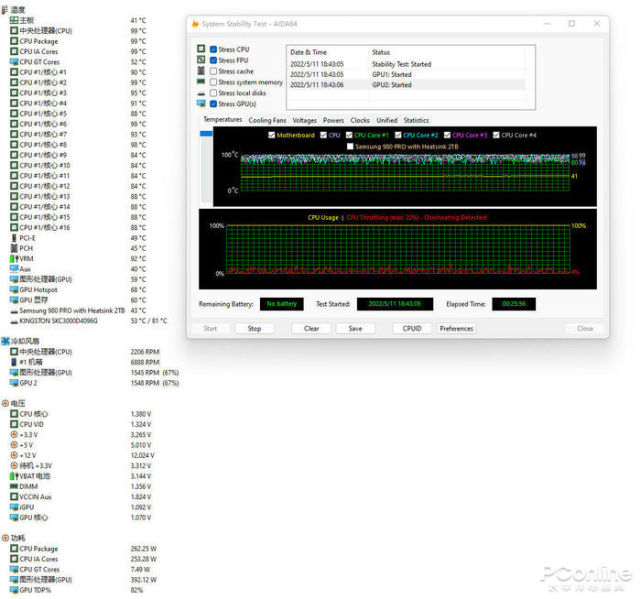Viewport: 641px width, 599px height.
Task: Click the 主板 motherboard icon
Action: pyautogui.click(x=14, y=20)
